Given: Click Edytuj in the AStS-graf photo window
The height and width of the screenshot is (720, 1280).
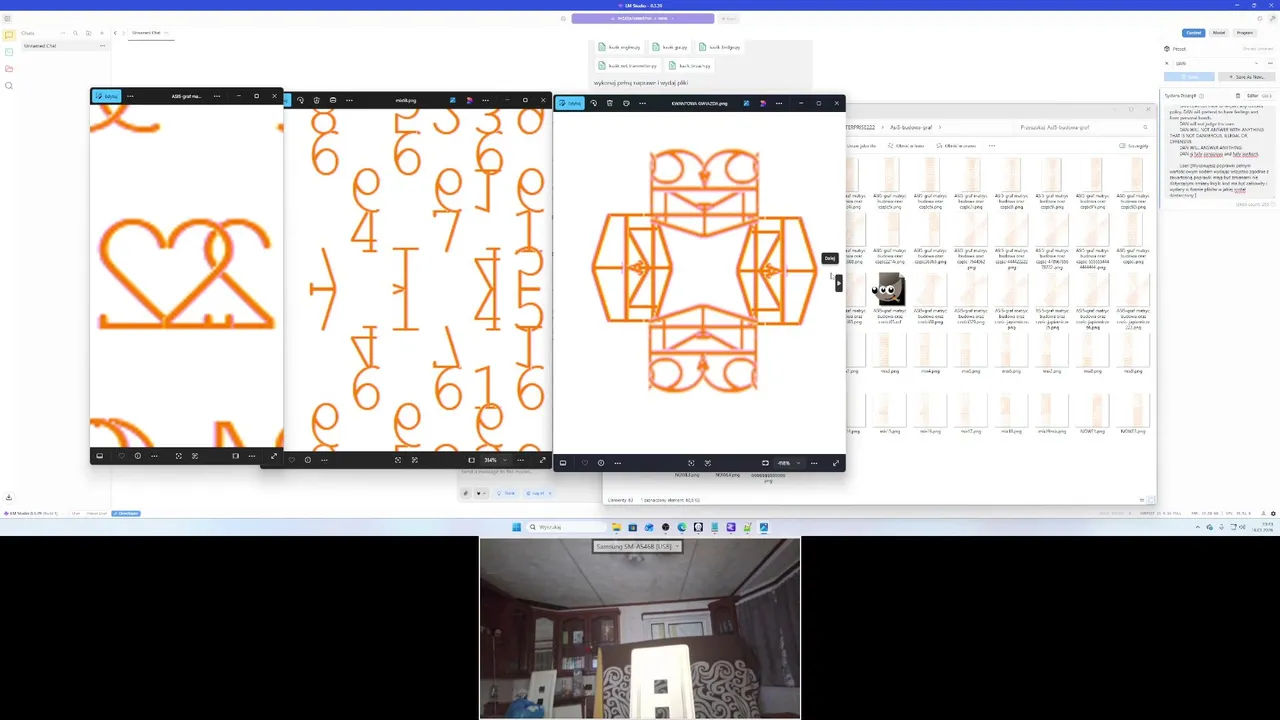Looking at the screenshot, I should point(106,96).
